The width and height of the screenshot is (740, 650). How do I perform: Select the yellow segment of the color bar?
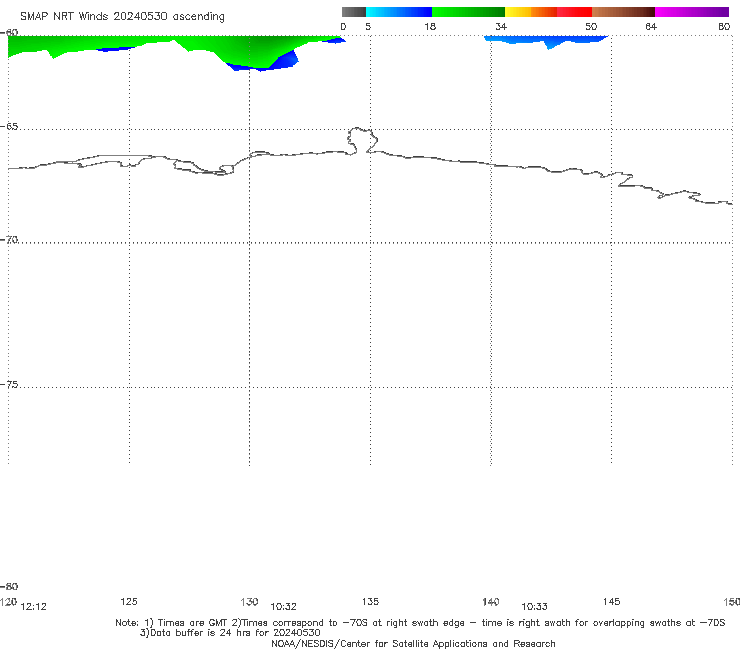click(518, 12)
